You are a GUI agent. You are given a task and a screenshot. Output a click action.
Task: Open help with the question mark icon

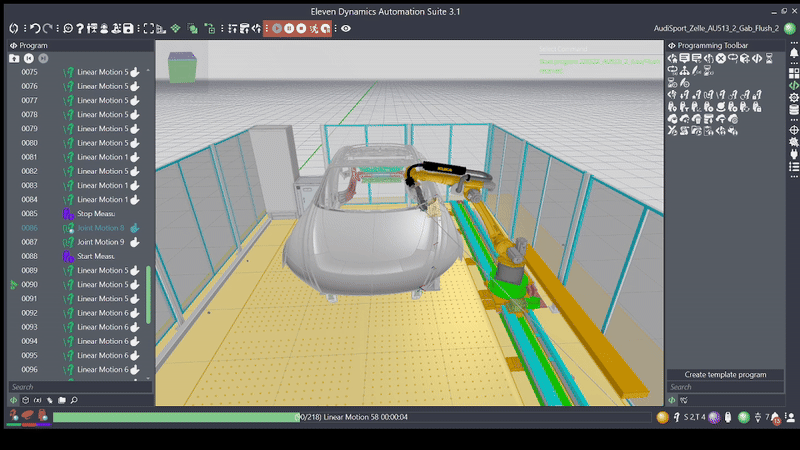click(x=80, y=29)
